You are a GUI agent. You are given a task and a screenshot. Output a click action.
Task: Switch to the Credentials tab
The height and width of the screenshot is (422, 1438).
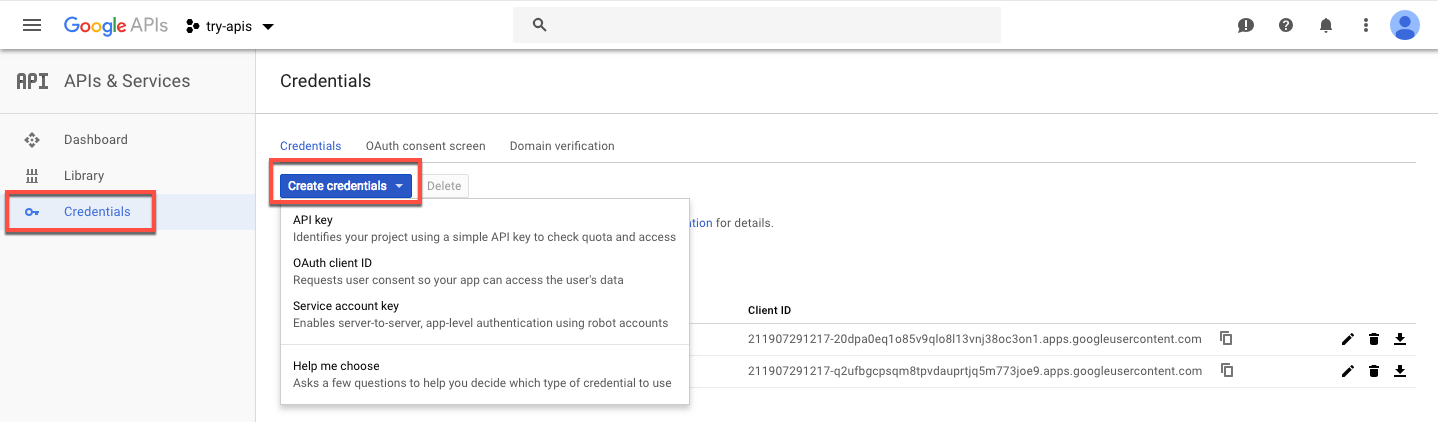[310, 146]
